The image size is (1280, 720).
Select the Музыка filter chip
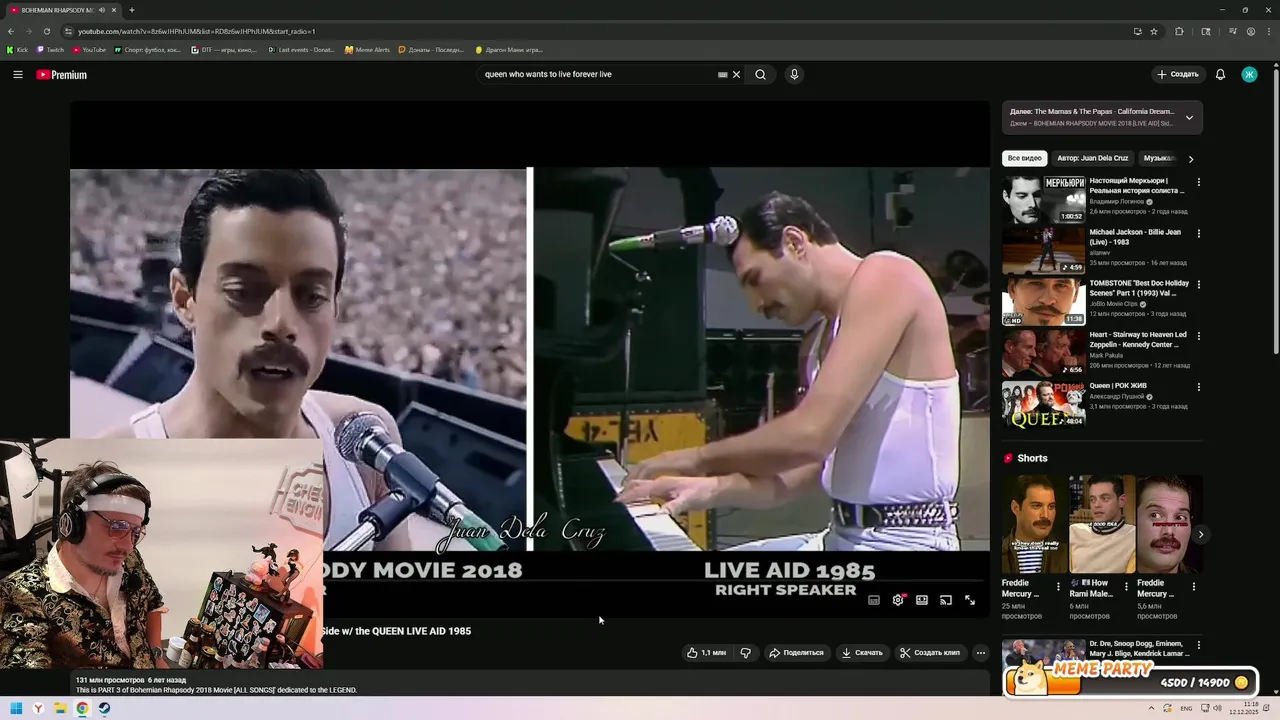click(1159, 158)
